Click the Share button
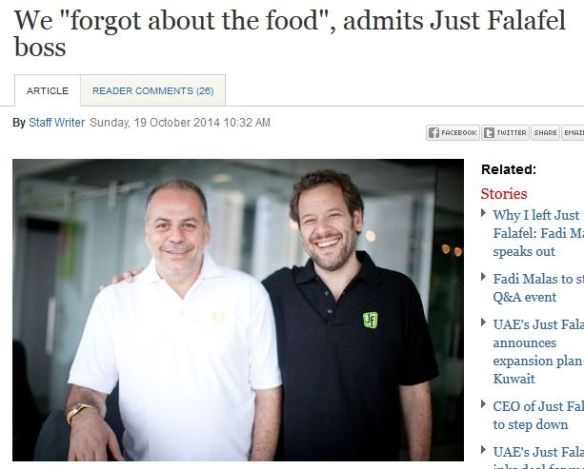 (x=545, y=133)
